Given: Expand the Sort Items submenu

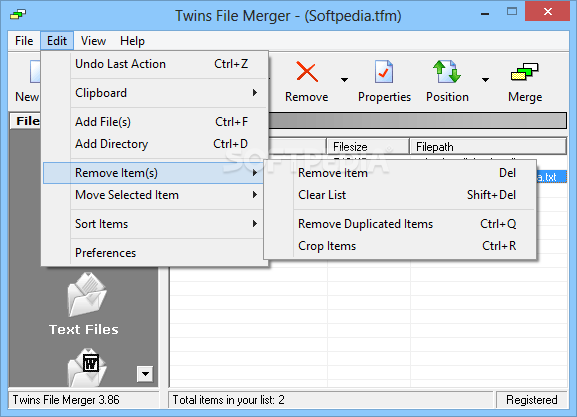Looking at the screenshot, I should (153, 224).
